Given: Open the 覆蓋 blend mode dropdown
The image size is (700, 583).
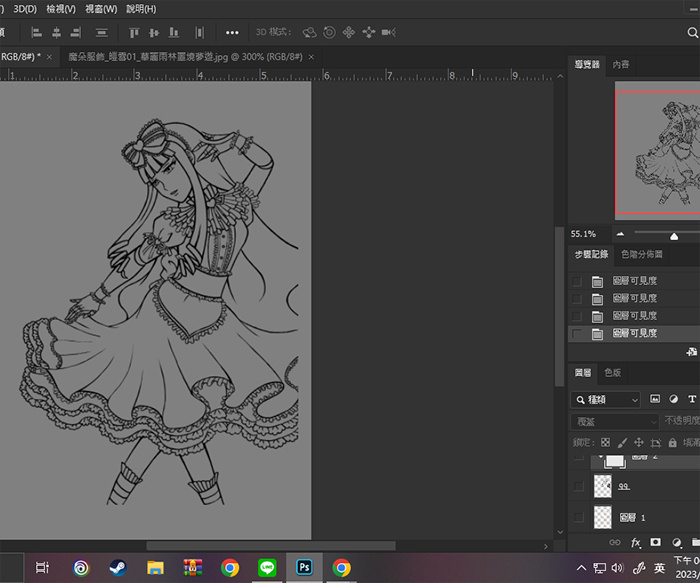Looking at the screenshot, I should coord(615,421).
